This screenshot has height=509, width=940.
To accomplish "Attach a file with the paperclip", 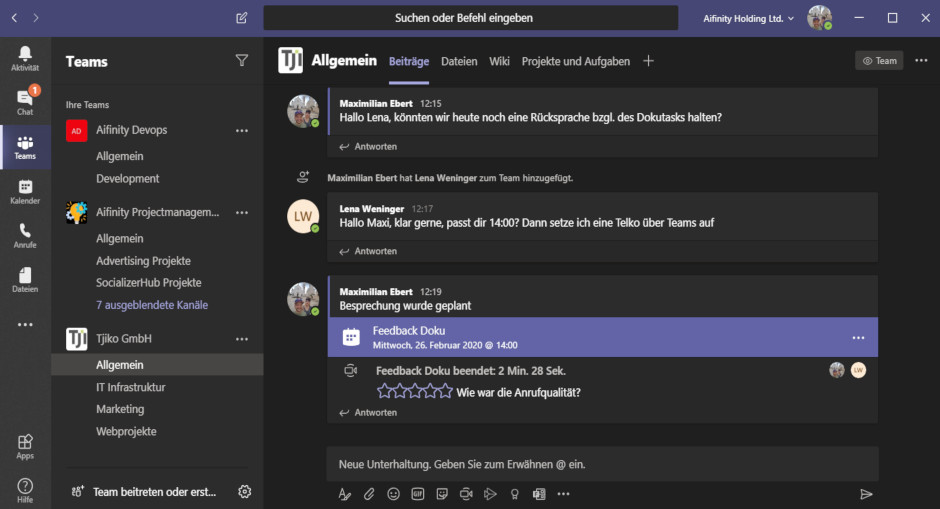I will [x=369, y=494].
